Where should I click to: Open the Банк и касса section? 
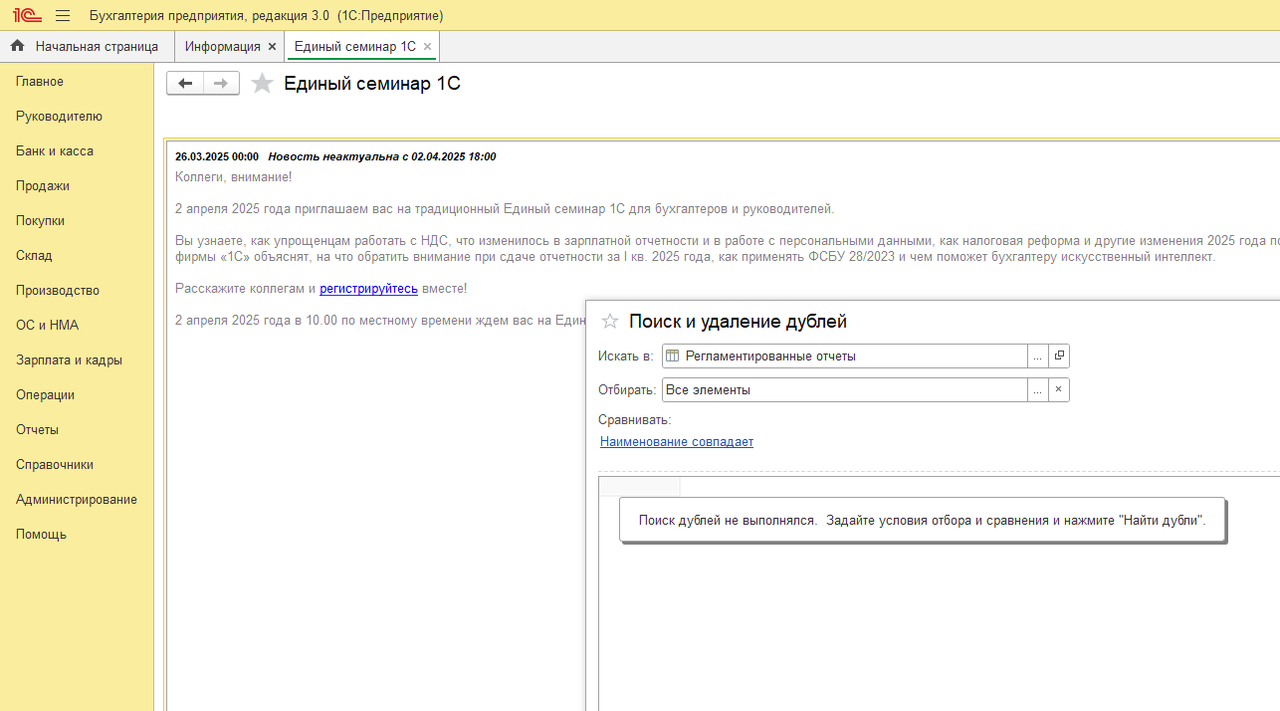click(55, 151)
